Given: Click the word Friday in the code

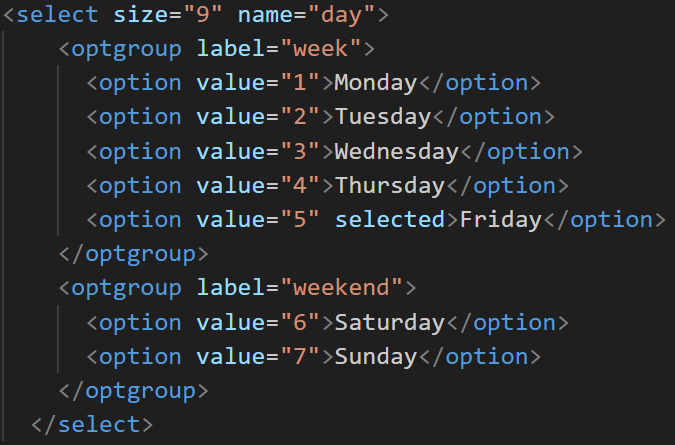Looking at the screenshot, I should coord(500,220).
